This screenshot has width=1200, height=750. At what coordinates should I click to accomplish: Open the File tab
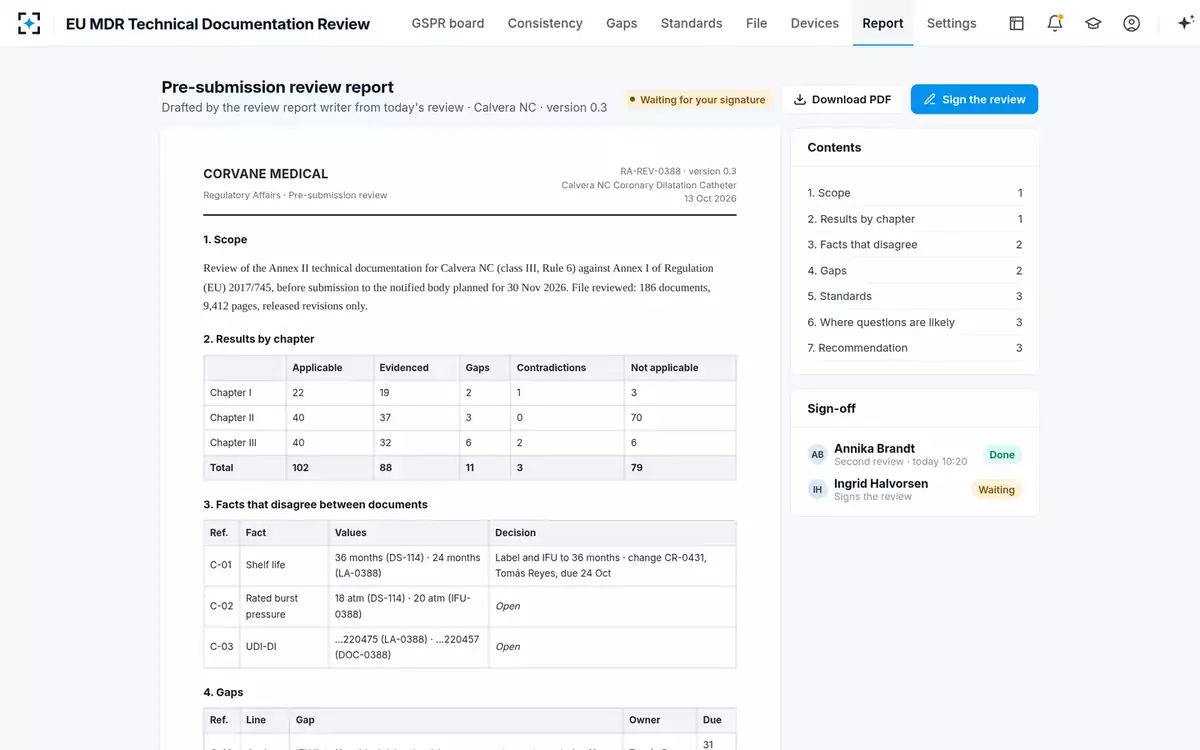756,23
